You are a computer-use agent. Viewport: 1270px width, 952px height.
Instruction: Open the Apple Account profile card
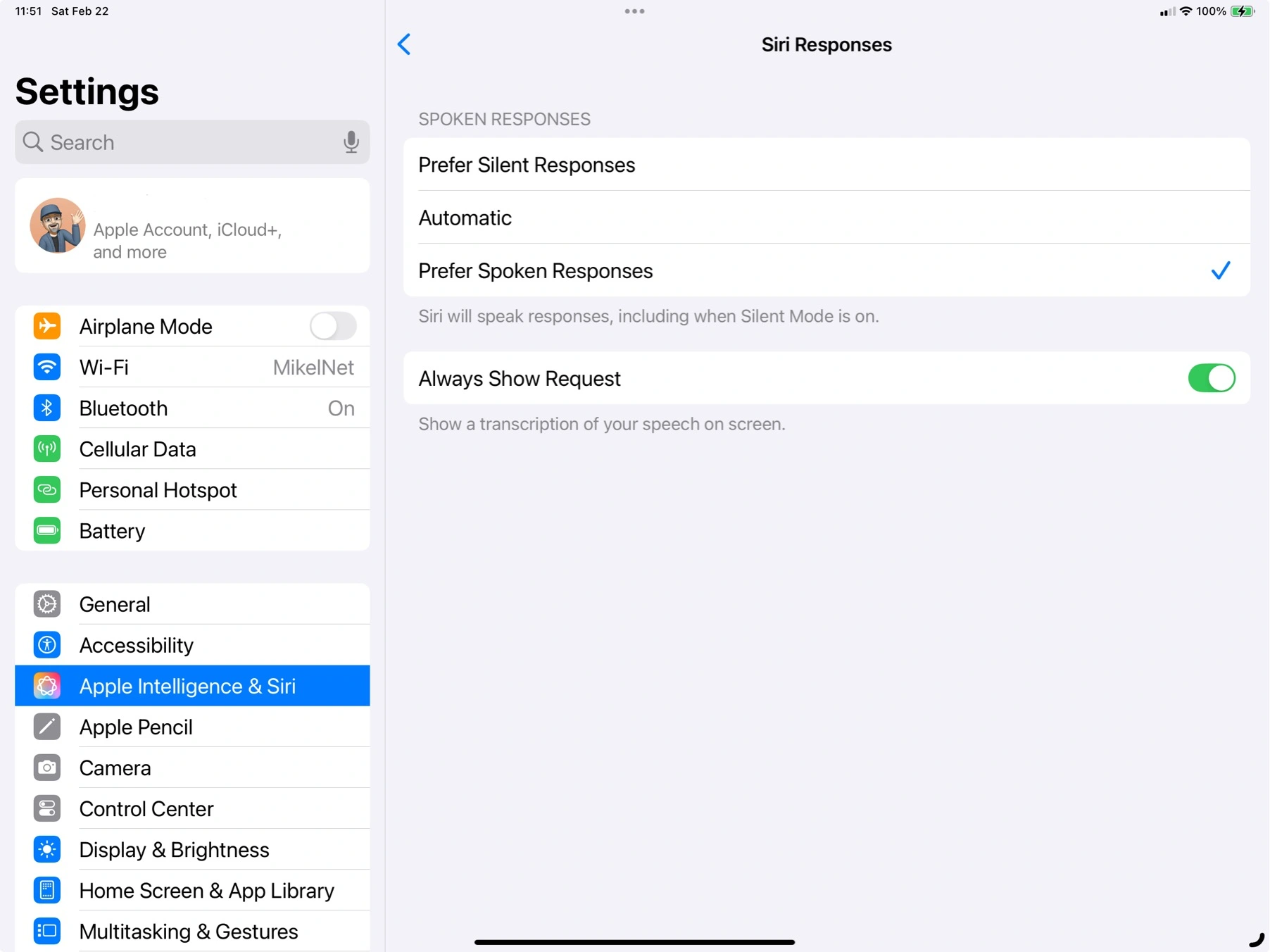[192, 226]
